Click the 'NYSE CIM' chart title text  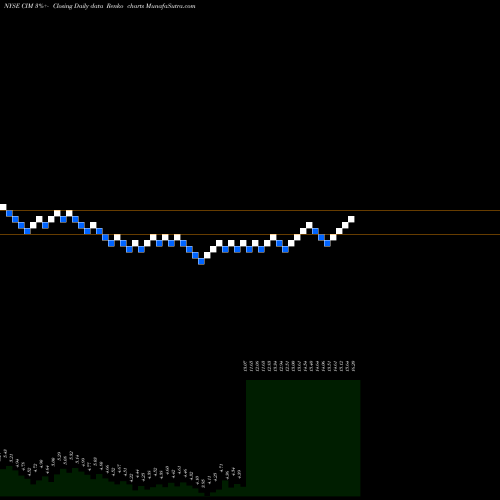click(x=18, y=6)
